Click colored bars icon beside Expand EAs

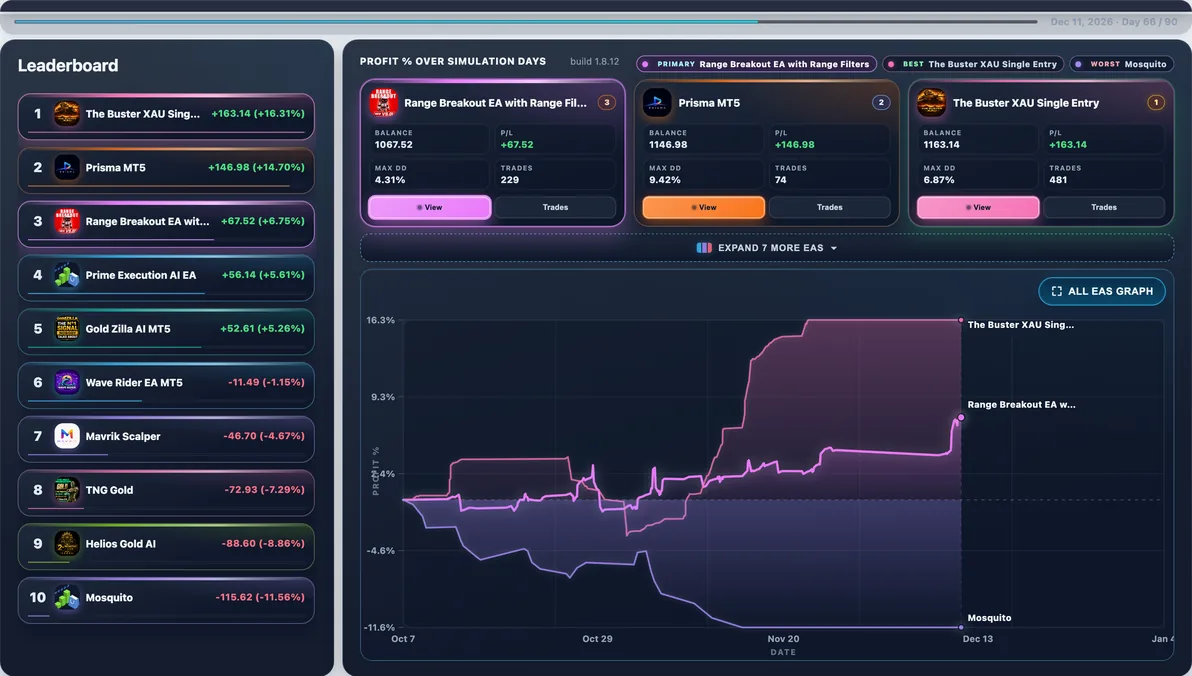[704, 248]
